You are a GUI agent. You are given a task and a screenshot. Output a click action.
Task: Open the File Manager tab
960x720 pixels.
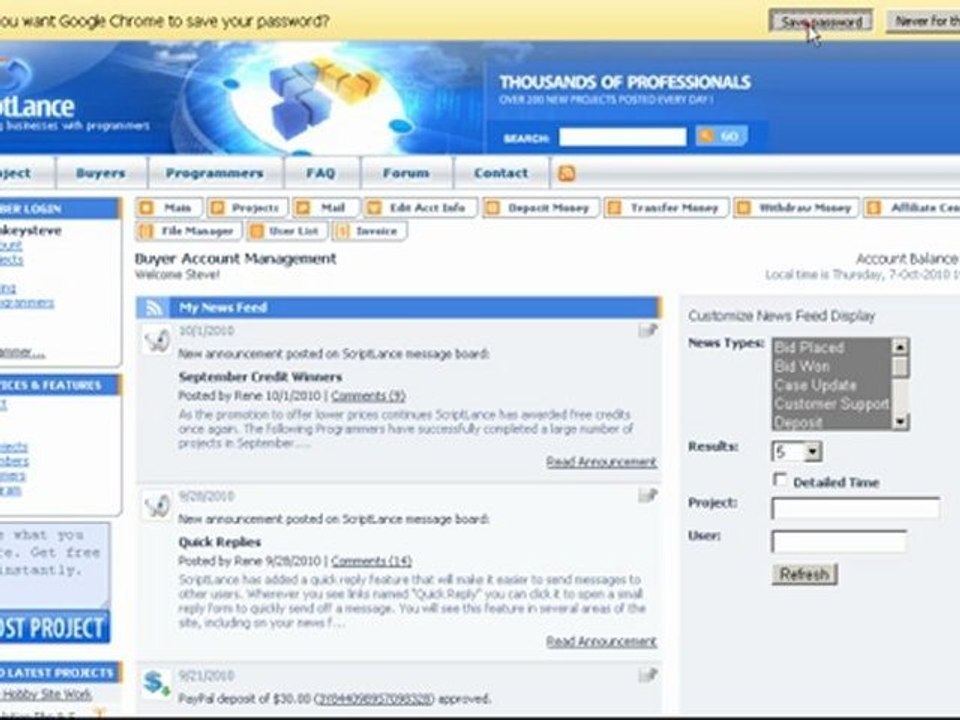[x=189, y=231]
